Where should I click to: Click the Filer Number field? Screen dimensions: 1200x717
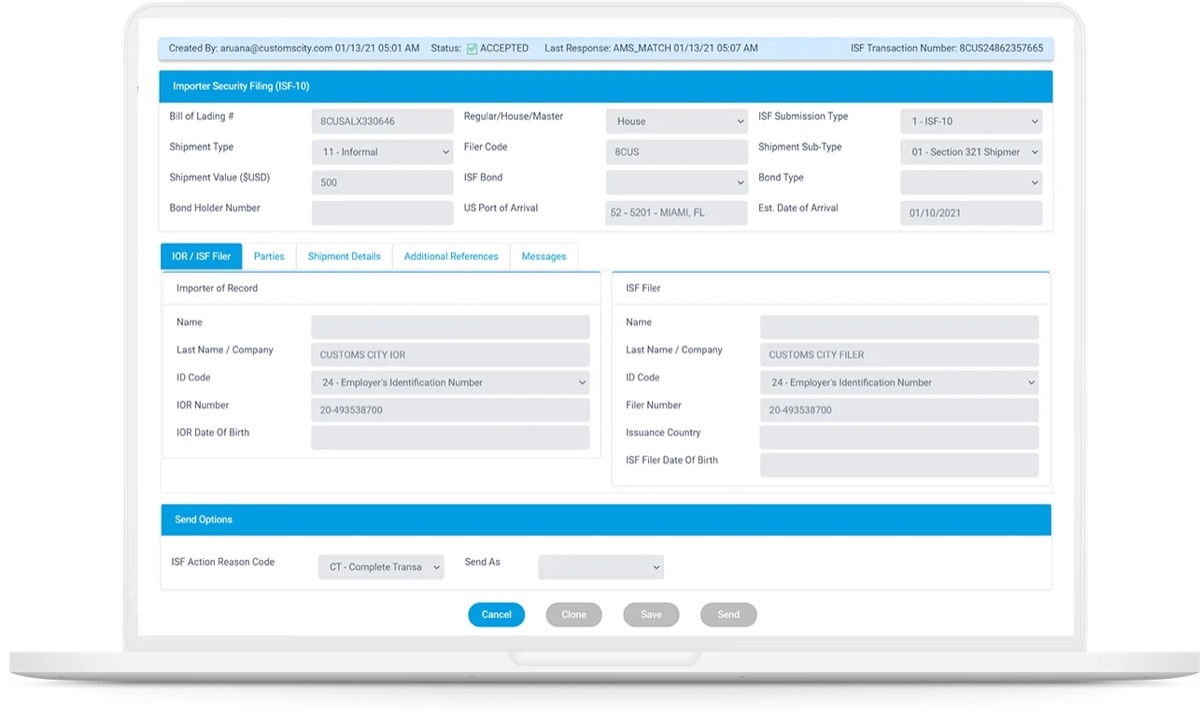click(899, 410)
